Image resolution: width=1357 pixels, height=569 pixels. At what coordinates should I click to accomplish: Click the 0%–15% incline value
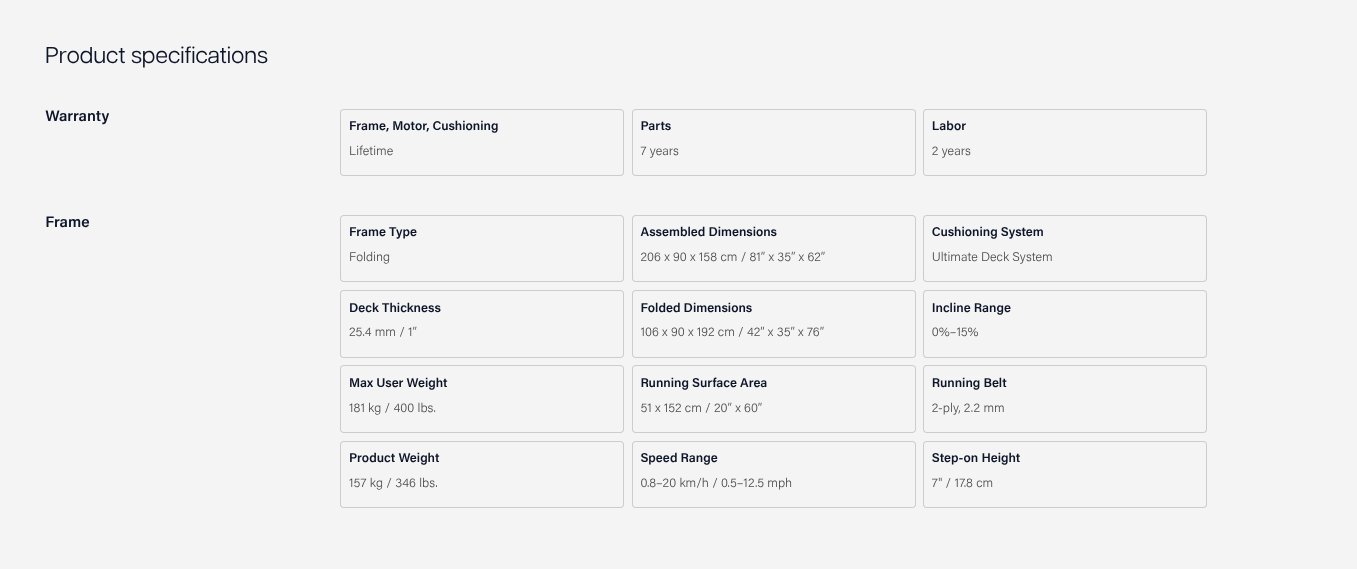click(955, 332)
